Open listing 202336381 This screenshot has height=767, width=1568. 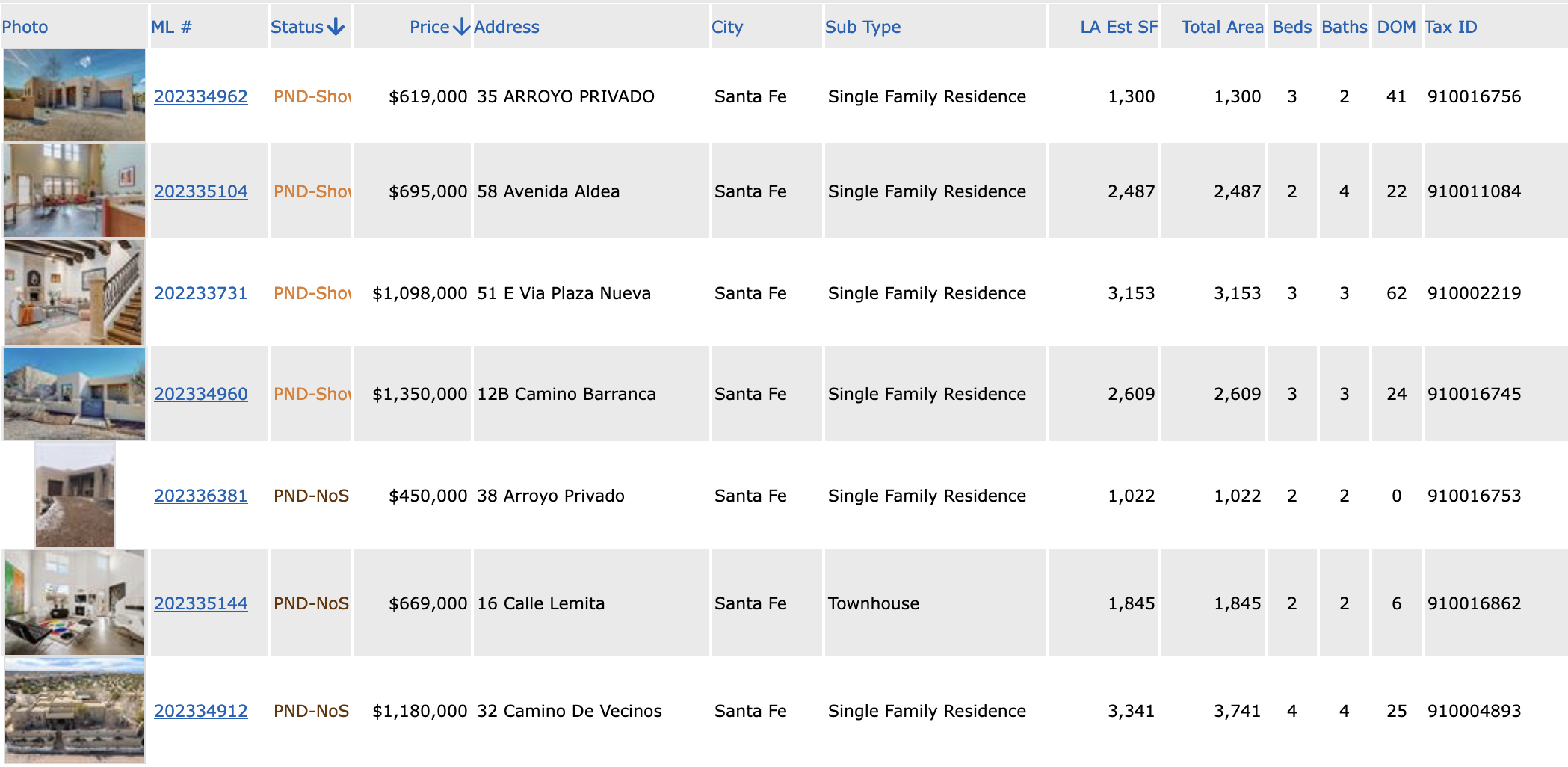point(200,496)
